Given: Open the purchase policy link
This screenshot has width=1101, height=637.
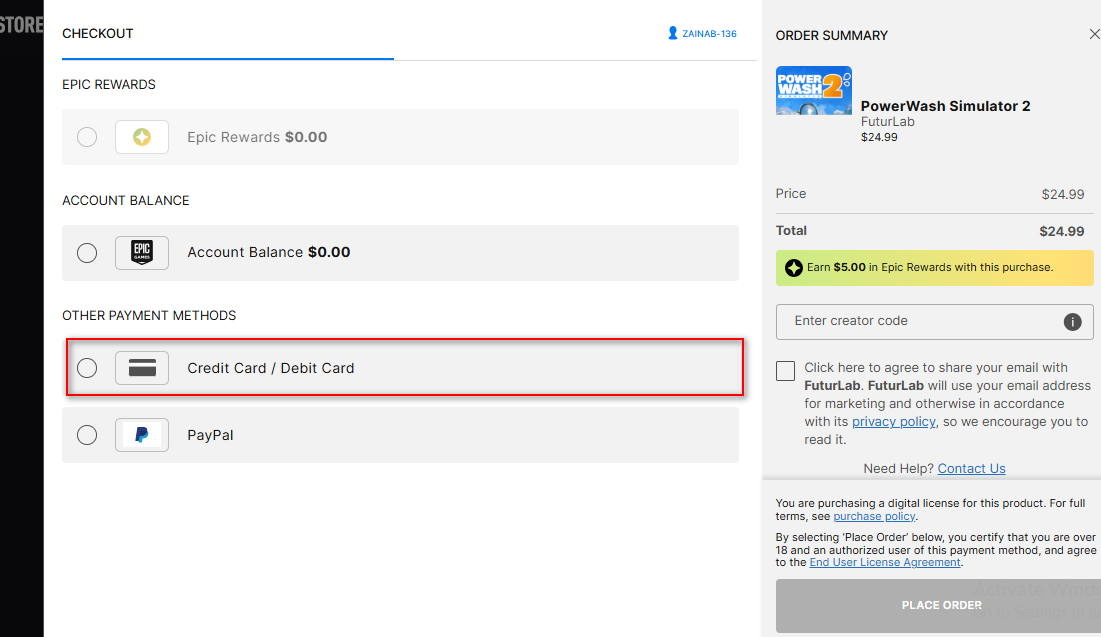Looking at the screenshot, I should pos(874,517).
